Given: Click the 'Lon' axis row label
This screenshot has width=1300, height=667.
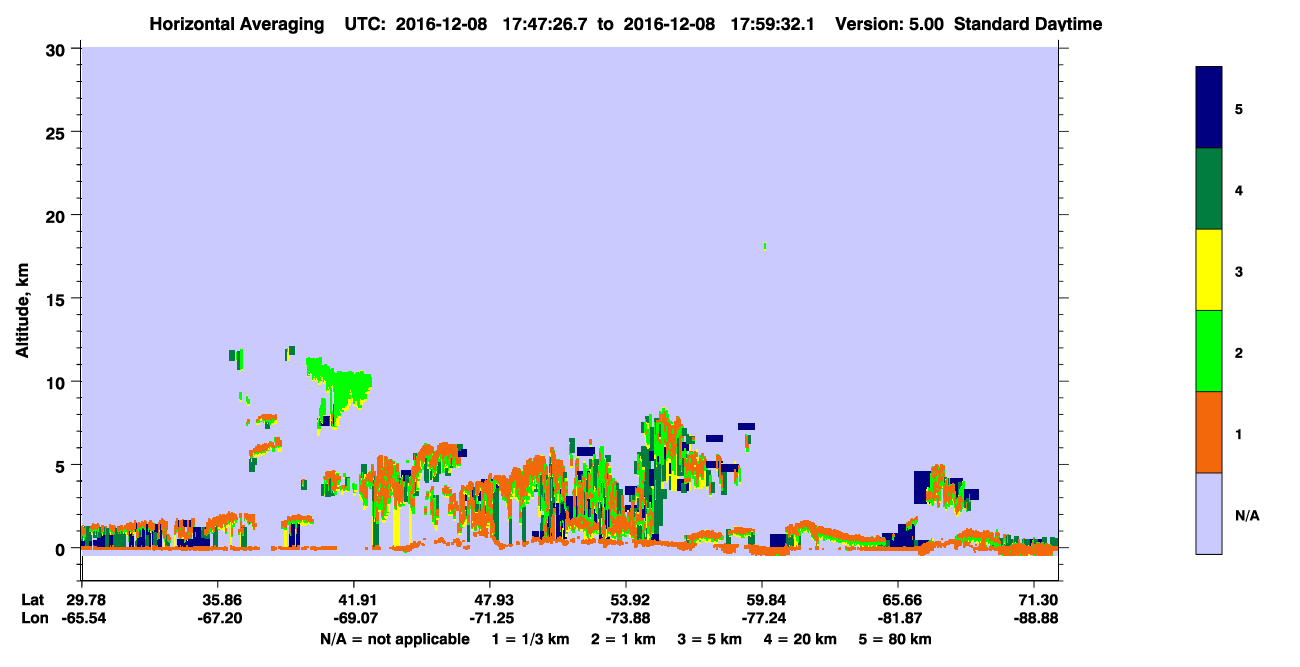Looking at the screenshot, I should pyautogui.click(x=34, y=619).
